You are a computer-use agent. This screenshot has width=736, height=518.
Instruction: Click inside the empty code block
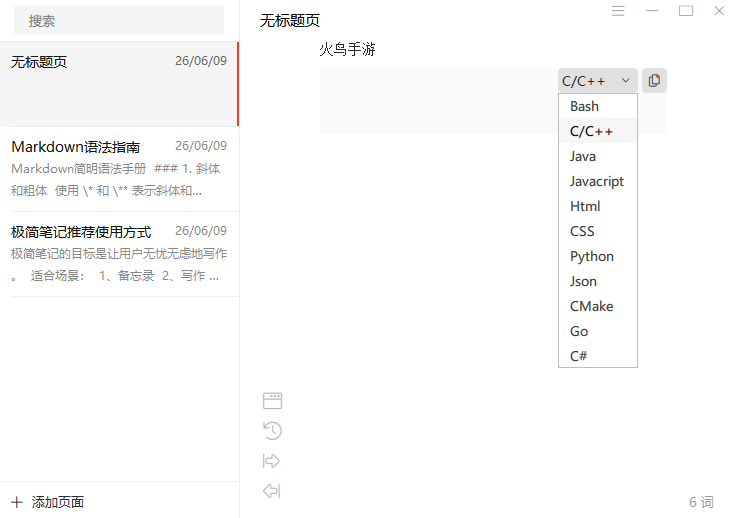[x=438, y=101]
